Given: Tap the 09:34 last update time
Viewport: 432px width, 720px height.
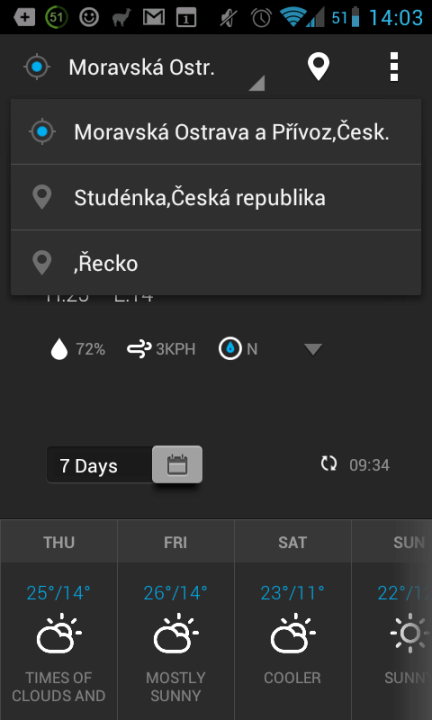Looking at the screenshot, I should 369,465.
